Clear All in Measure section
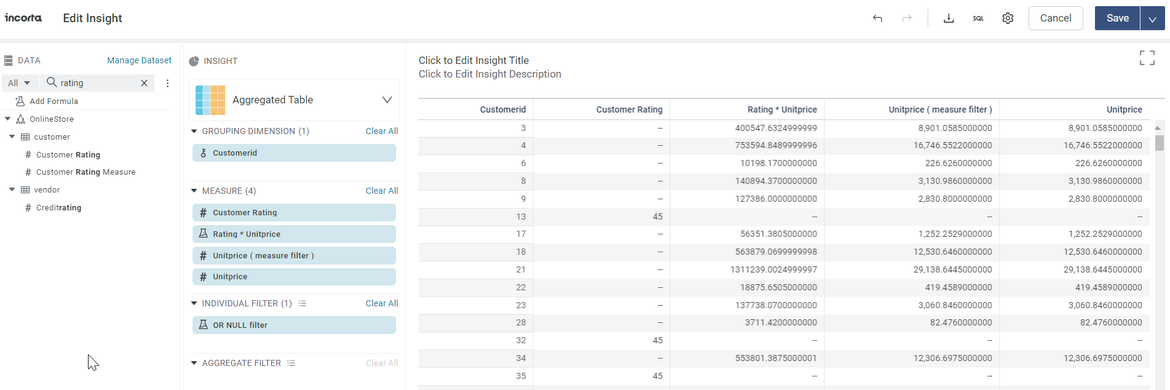The image size is (1170, 390). pyautogui.click(x=381, y=191)
